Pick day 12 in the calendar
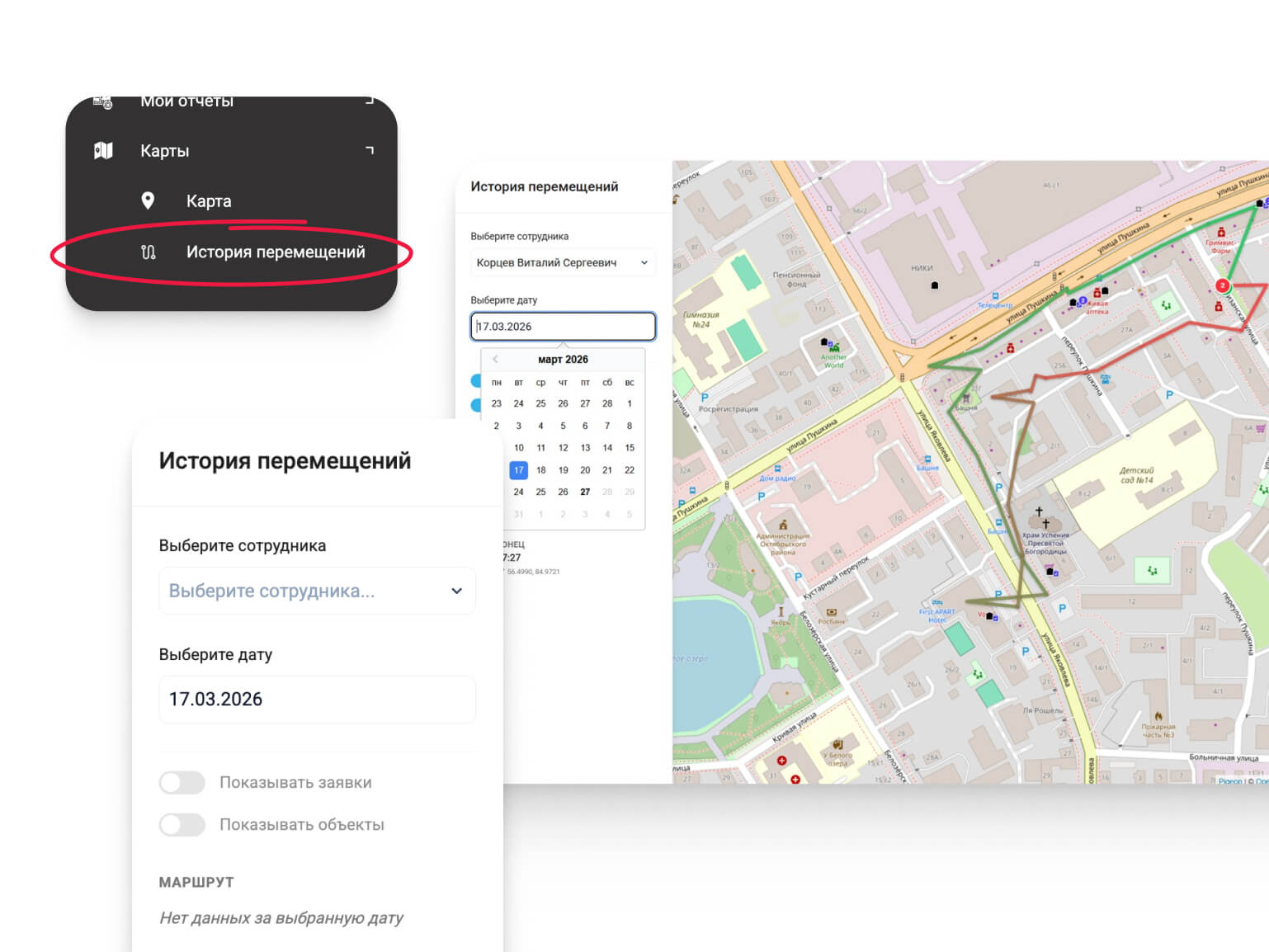 coord(563,447)
